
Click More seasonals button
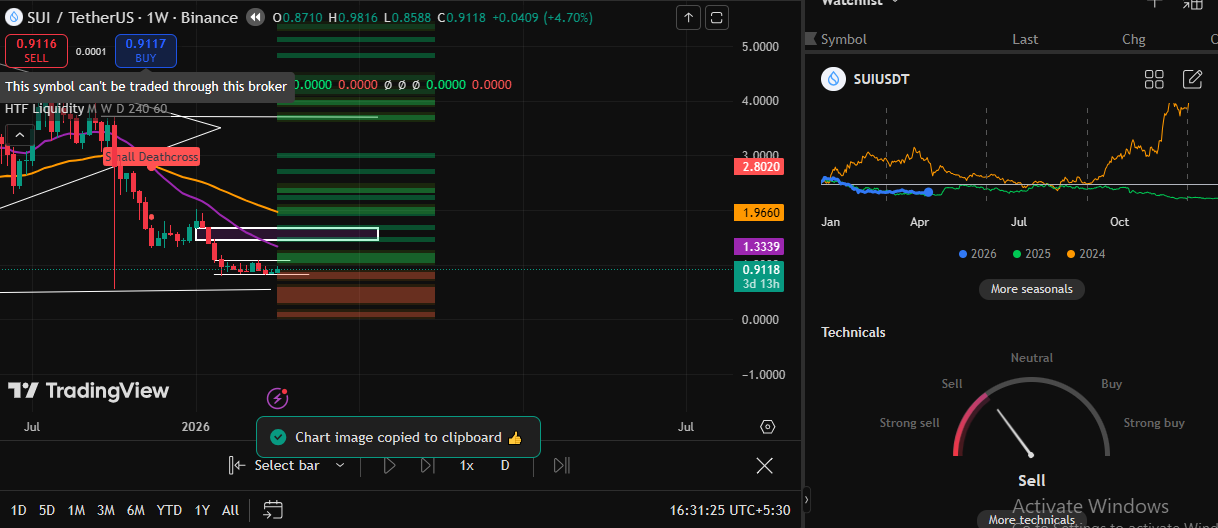click(1031, 289)
